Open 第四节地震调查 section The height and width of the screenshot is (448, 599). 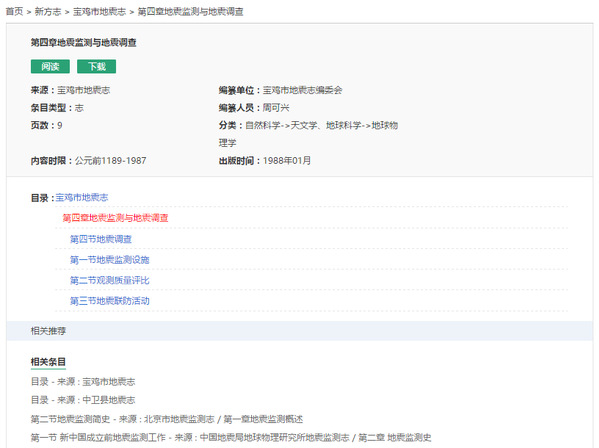pos(101,239)
